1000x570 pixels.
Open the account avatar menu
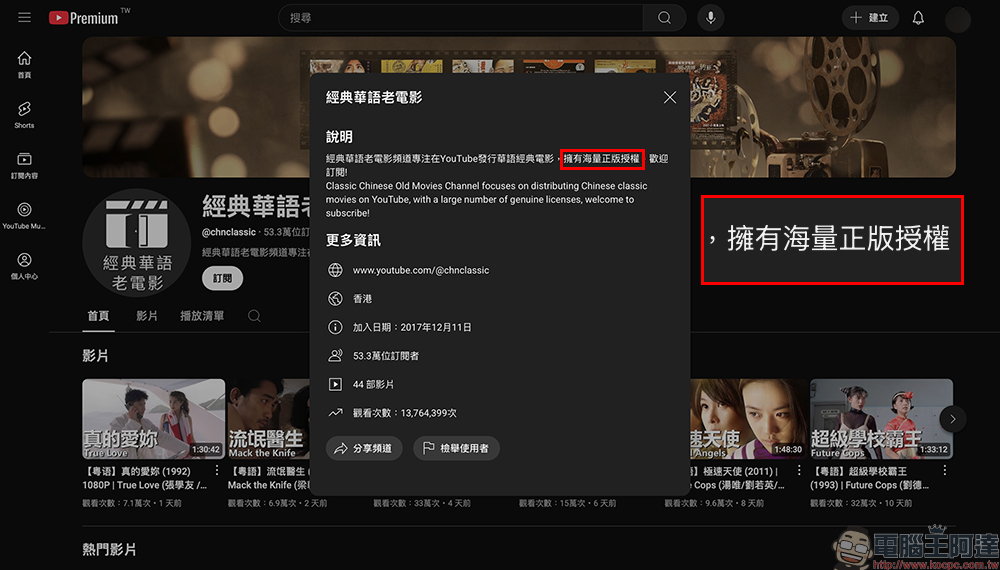957,19
